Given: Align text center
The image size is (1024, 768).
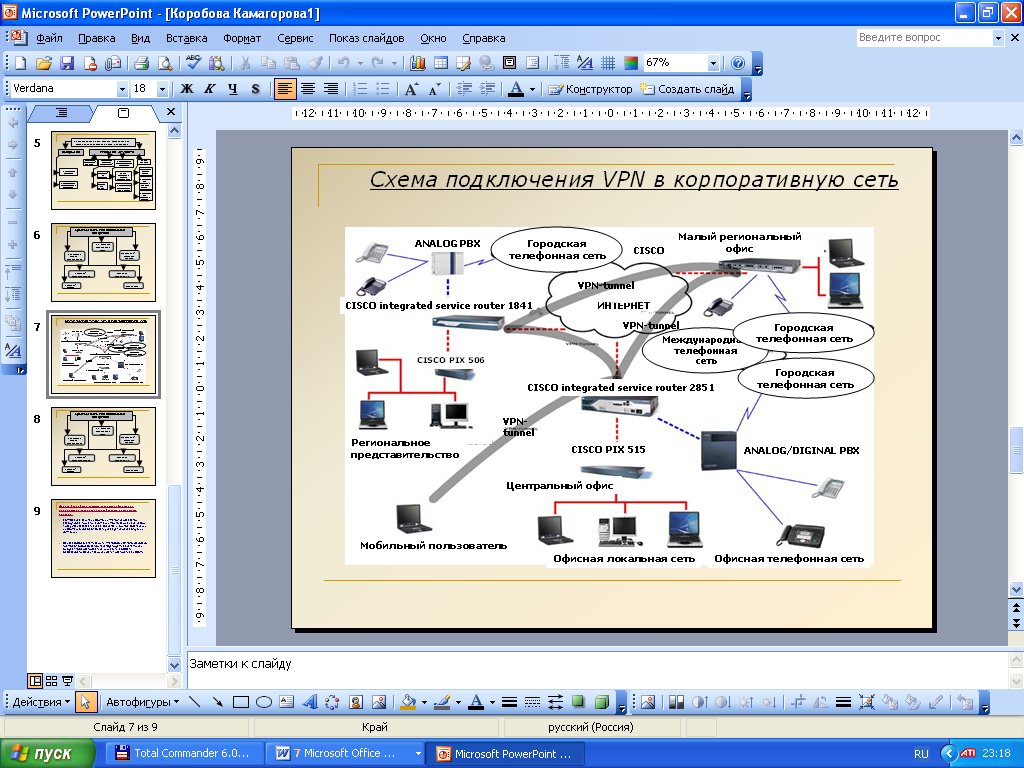Looking at the screenshot, I should 308,89.
